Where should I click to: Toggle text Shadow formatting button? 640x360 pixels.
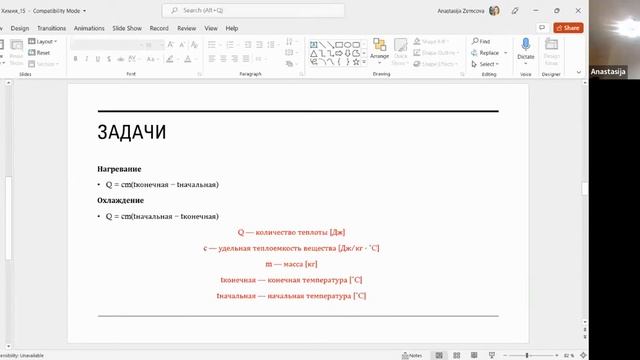point(109,59)
